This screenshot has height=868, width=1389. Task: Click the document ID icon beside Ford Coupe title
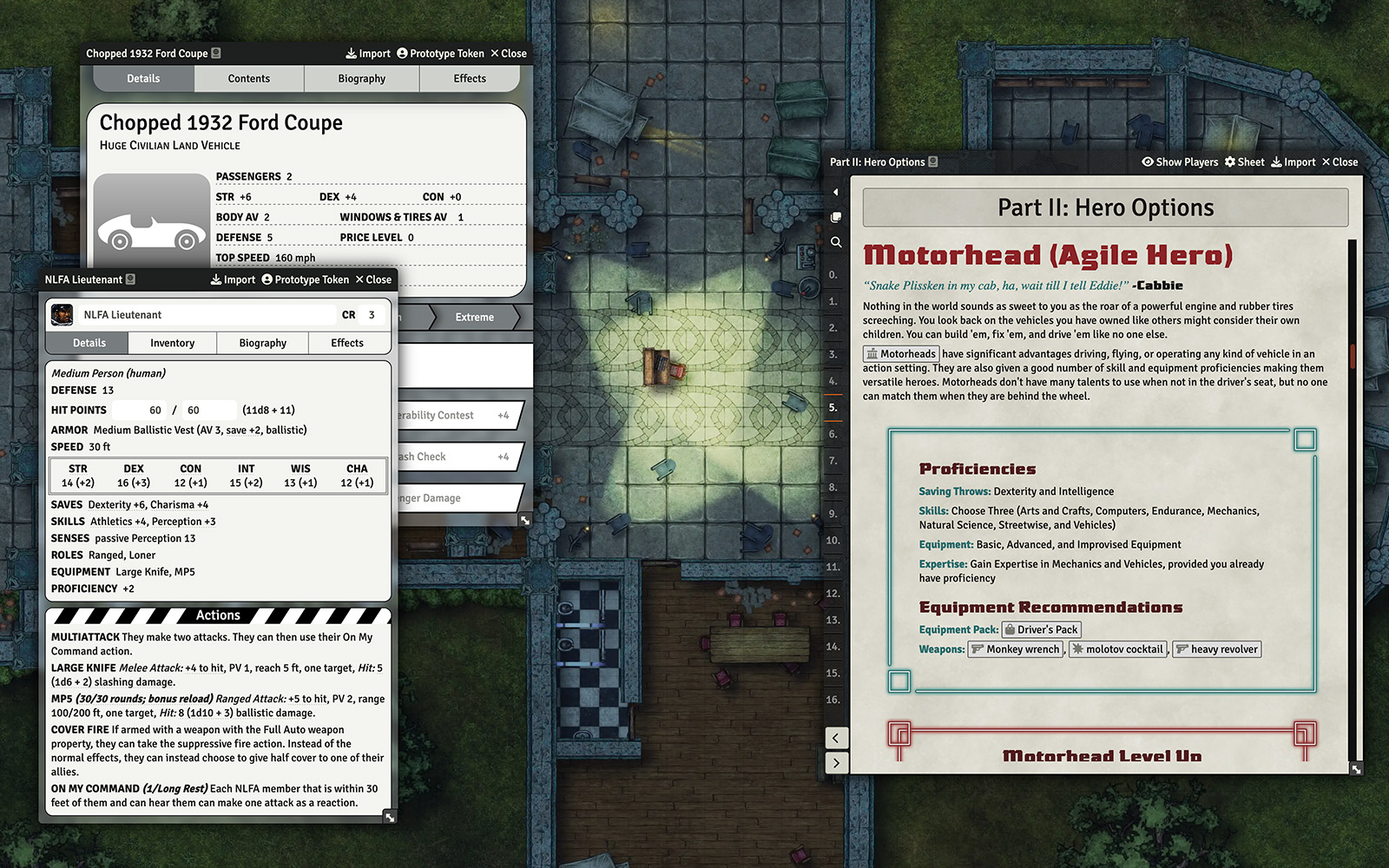tap(216, 53)
